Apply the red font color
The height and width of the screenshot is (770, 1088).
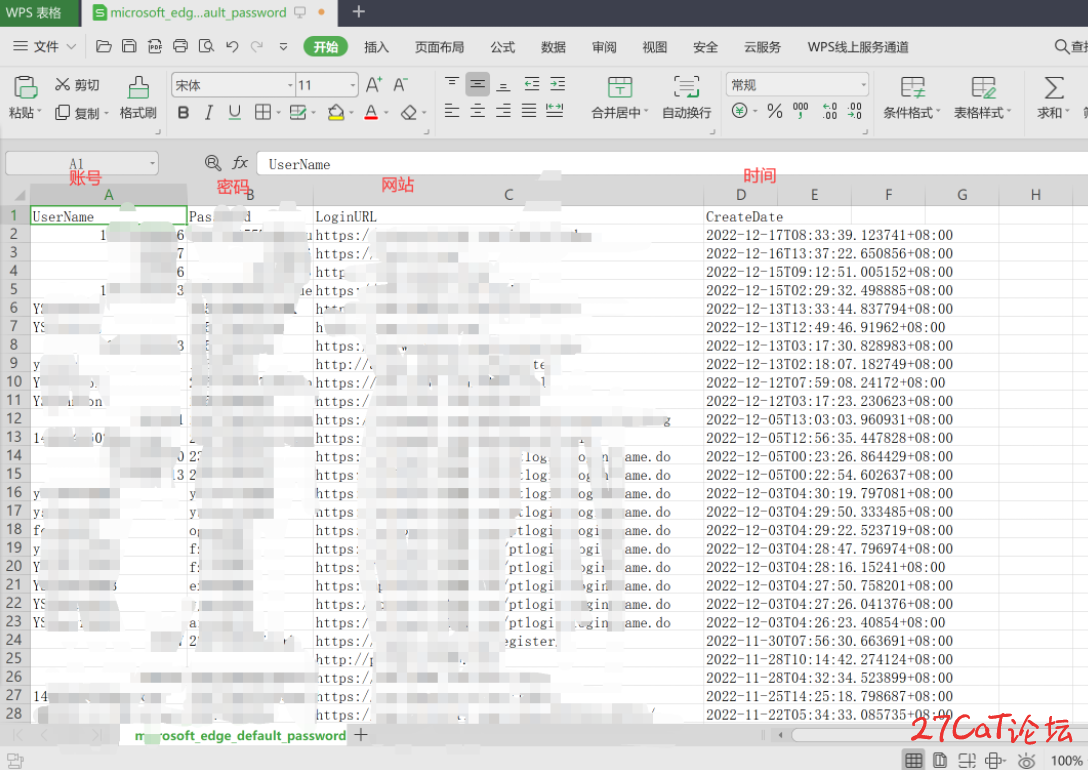coord(371,112)
